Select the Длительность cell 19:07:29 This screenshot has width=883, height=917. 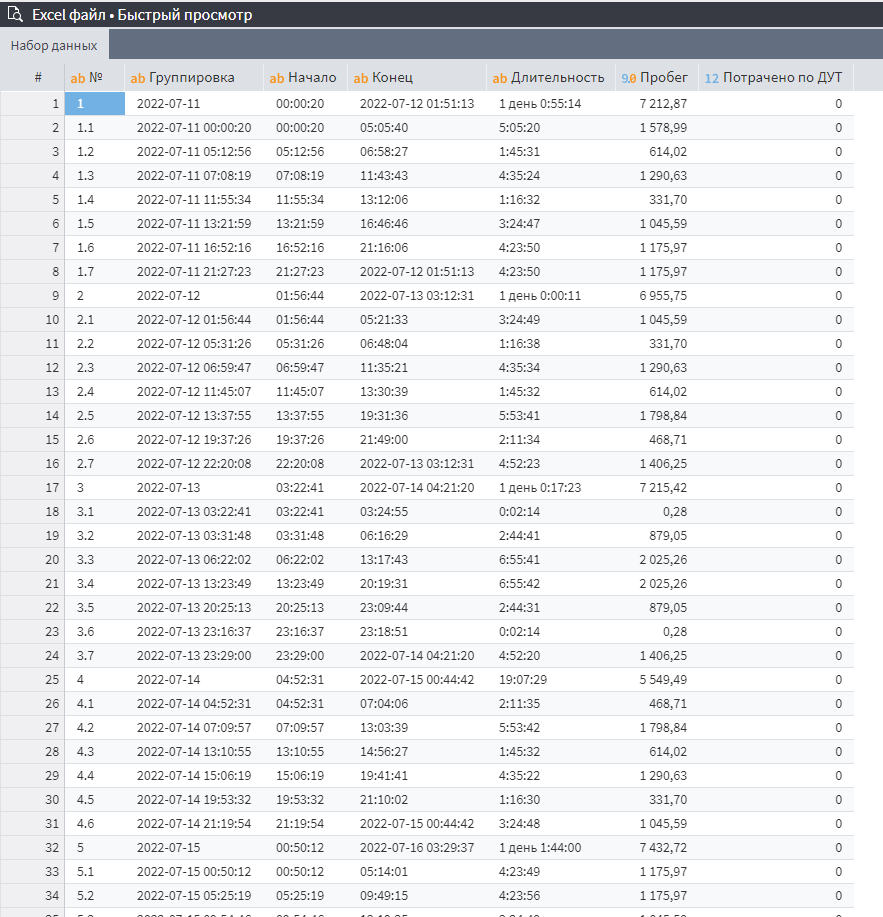522,679
